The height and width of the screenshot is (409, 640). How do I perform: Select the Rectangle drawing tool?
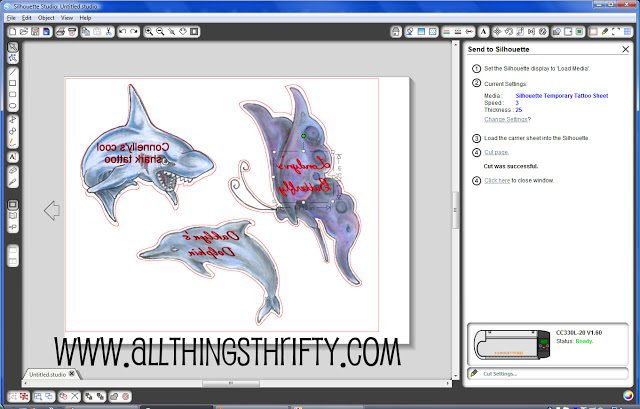click(x=13, y=83)
